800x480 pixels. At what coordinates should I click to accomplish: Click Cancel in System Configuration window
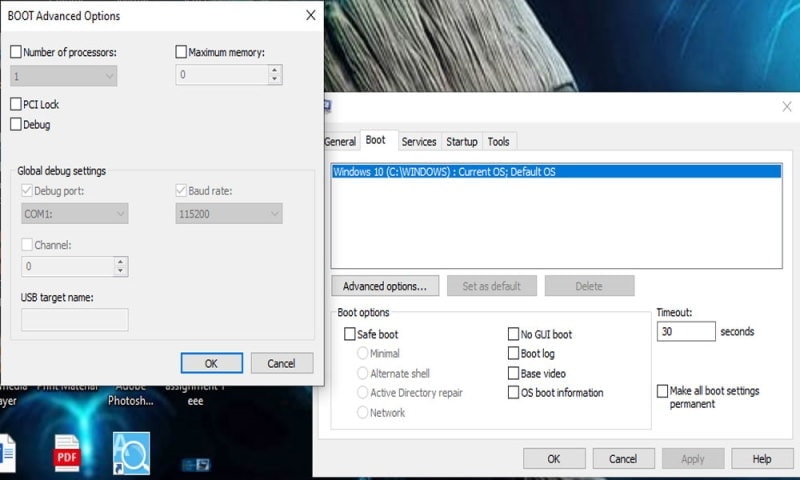point(623,459)
